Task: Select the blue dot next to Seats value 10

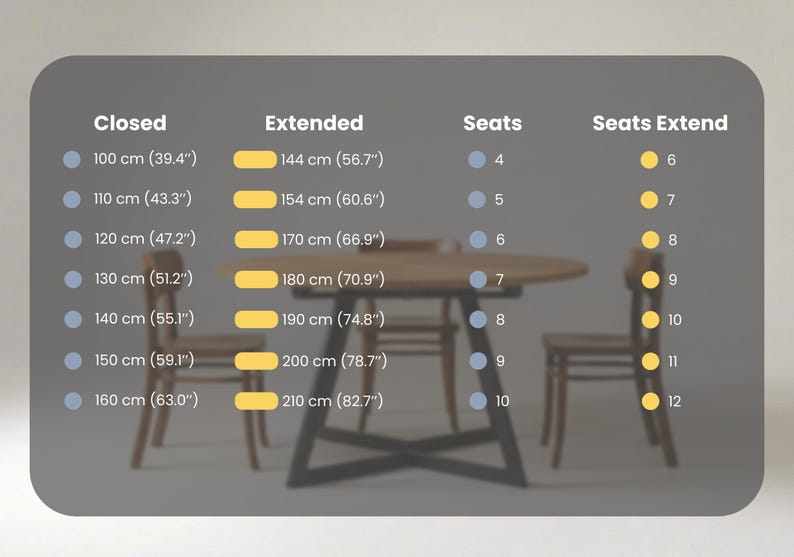Action: click(478, 401)
